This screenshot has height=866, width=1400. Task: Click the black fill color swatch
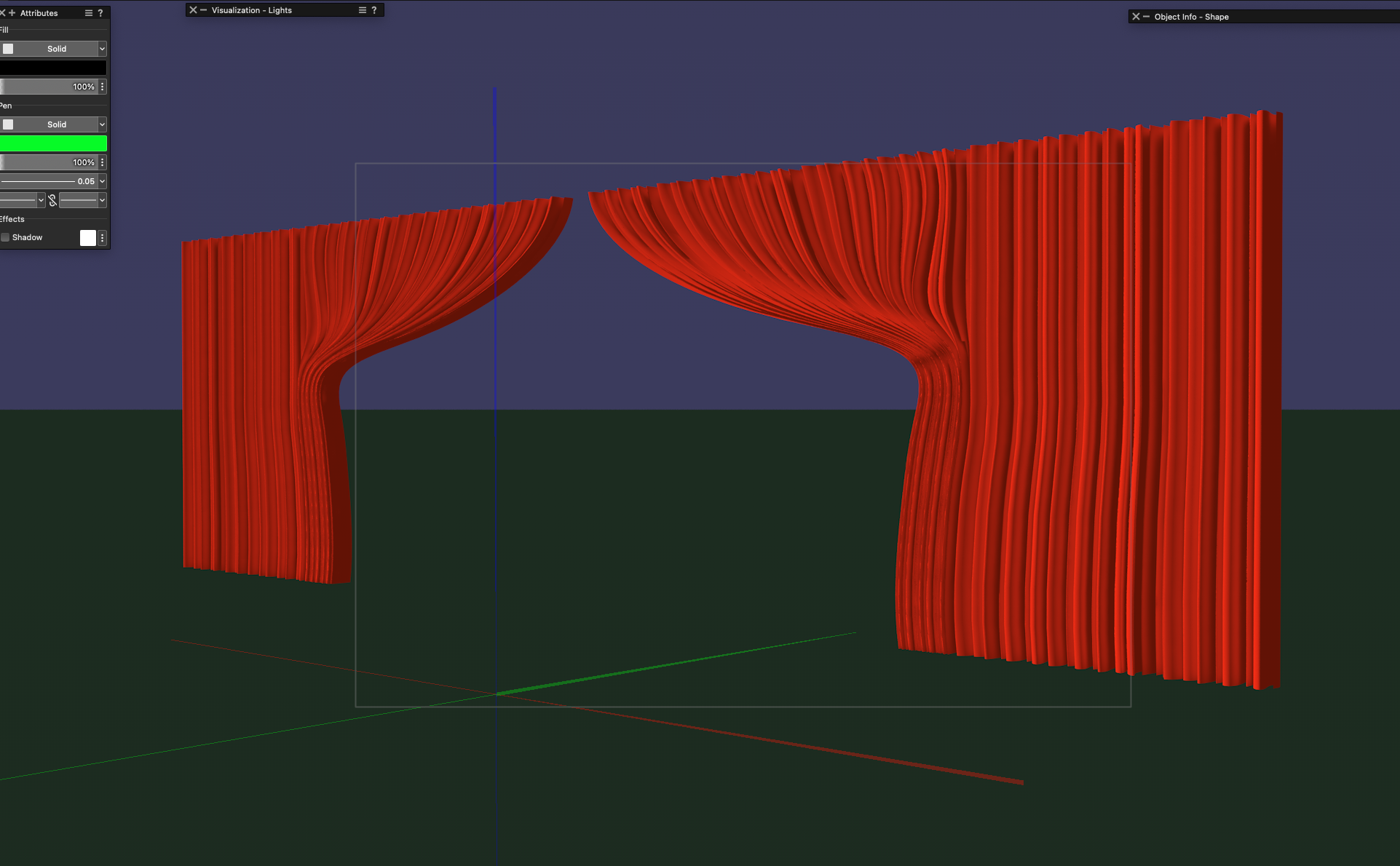[x=52, y=68]
